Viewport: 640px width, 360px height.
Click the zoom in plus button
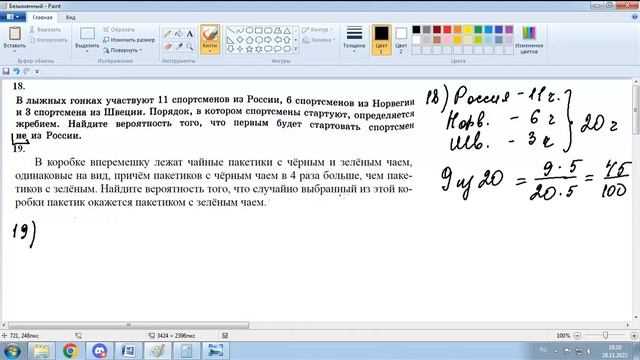pos(634,336)
